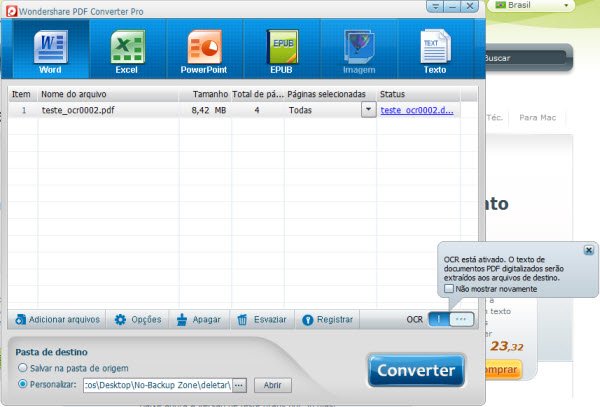
Task: Open Brasil country dropdown in browser
Action: coord(531,5)
